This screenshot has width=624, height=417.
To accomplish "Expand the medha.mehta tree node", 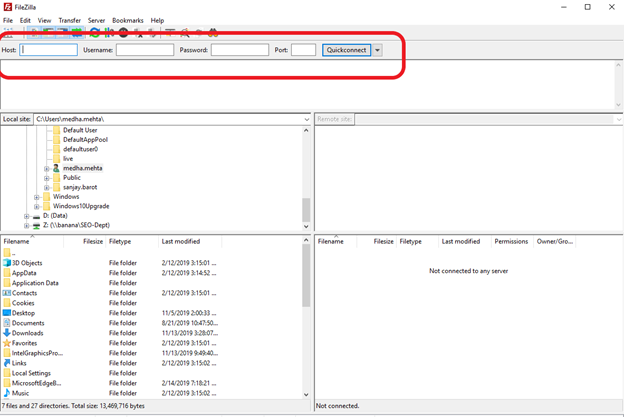I will 47,169.
